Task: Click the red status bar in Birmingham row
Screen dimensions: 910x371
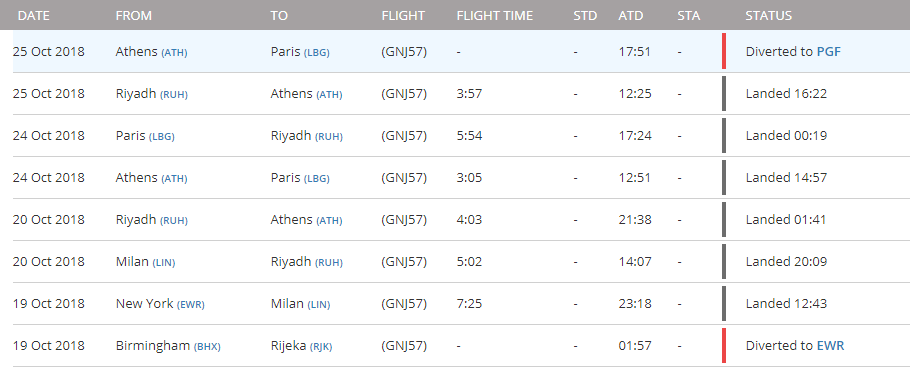Action: tap(724, 345)
